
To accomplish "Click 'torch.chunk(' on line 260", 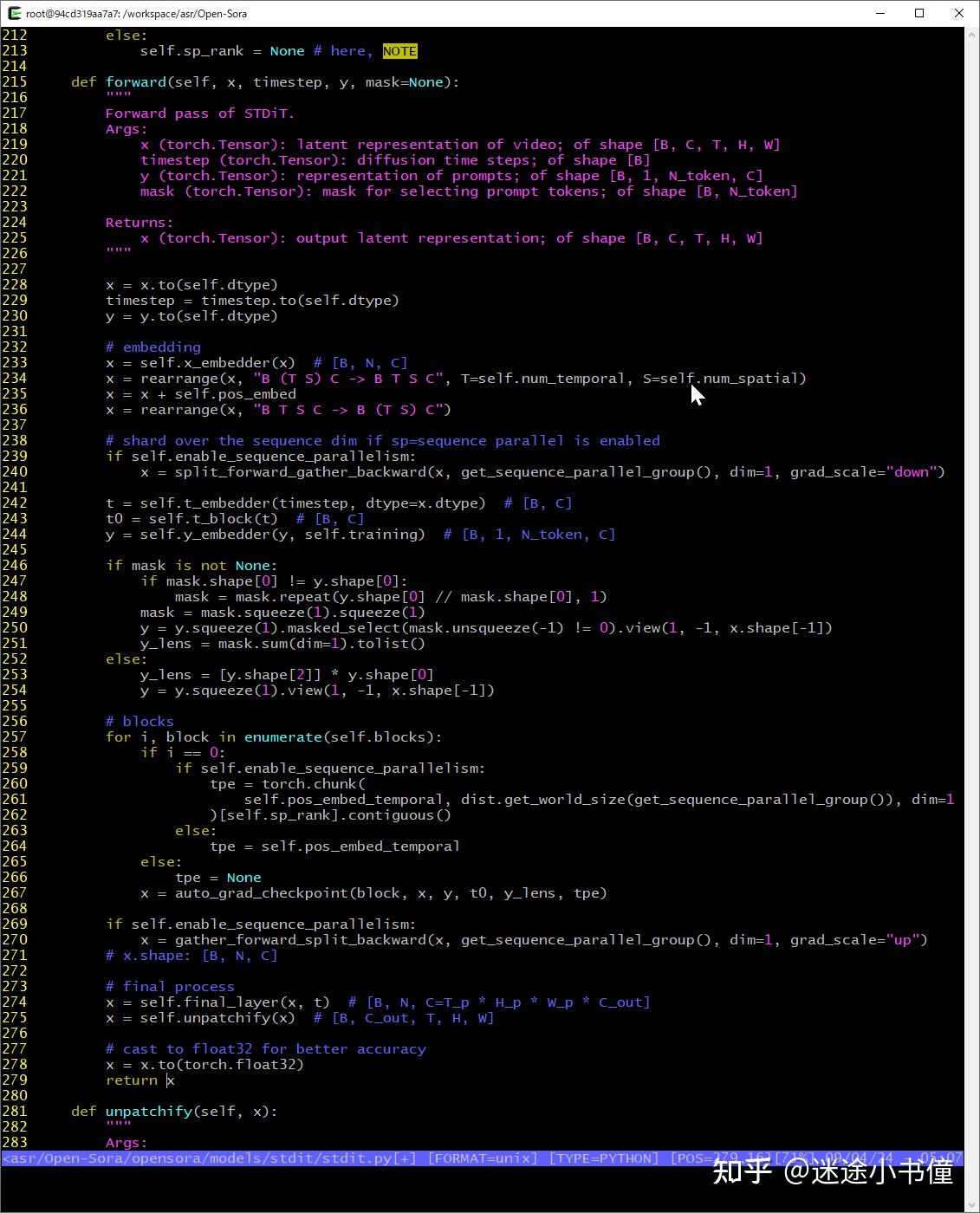I will click(x=314, y=784).
